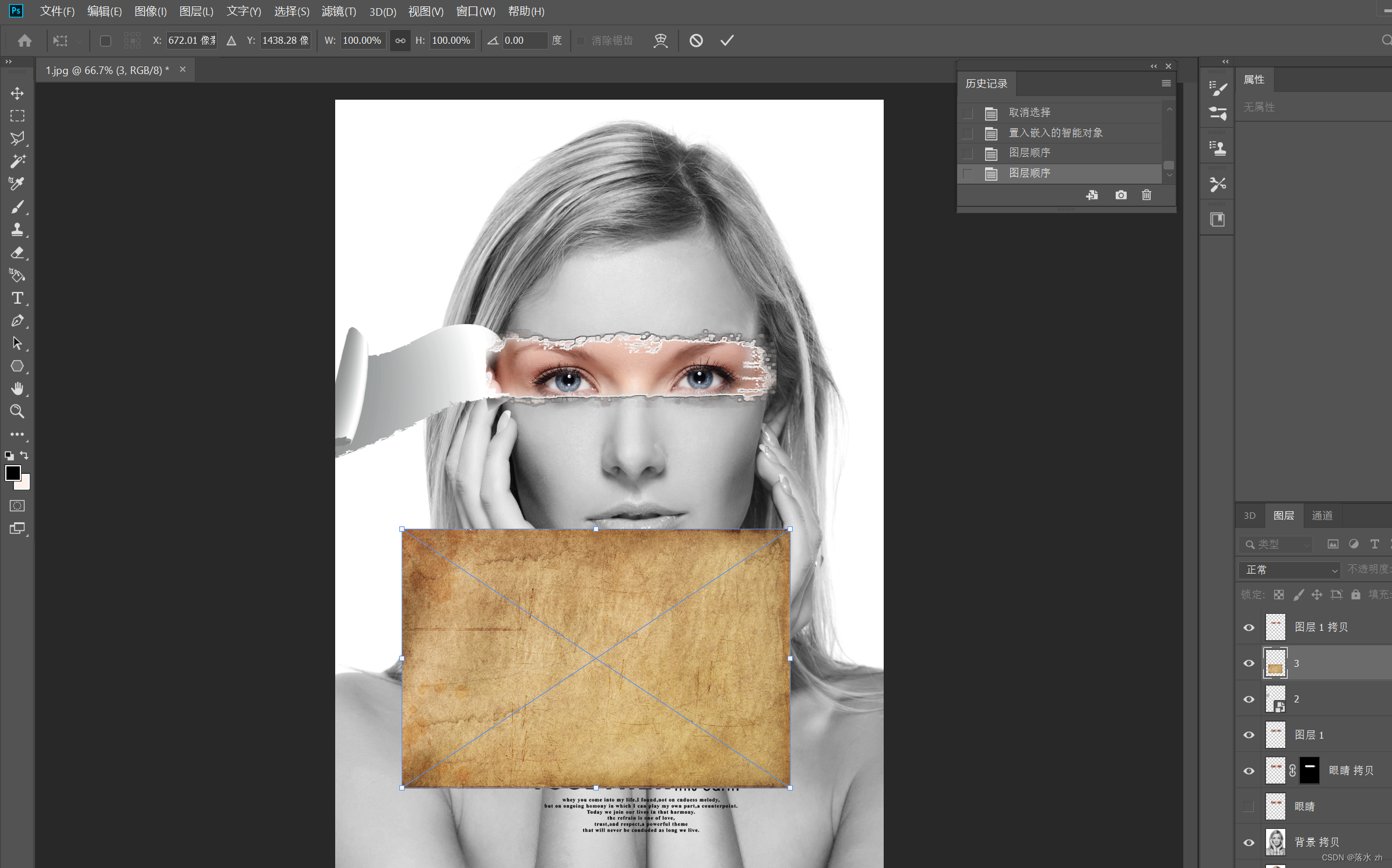Switch to the 通道 tab
Viewport: 1392px width, 868px height.
pos(1321,516)
